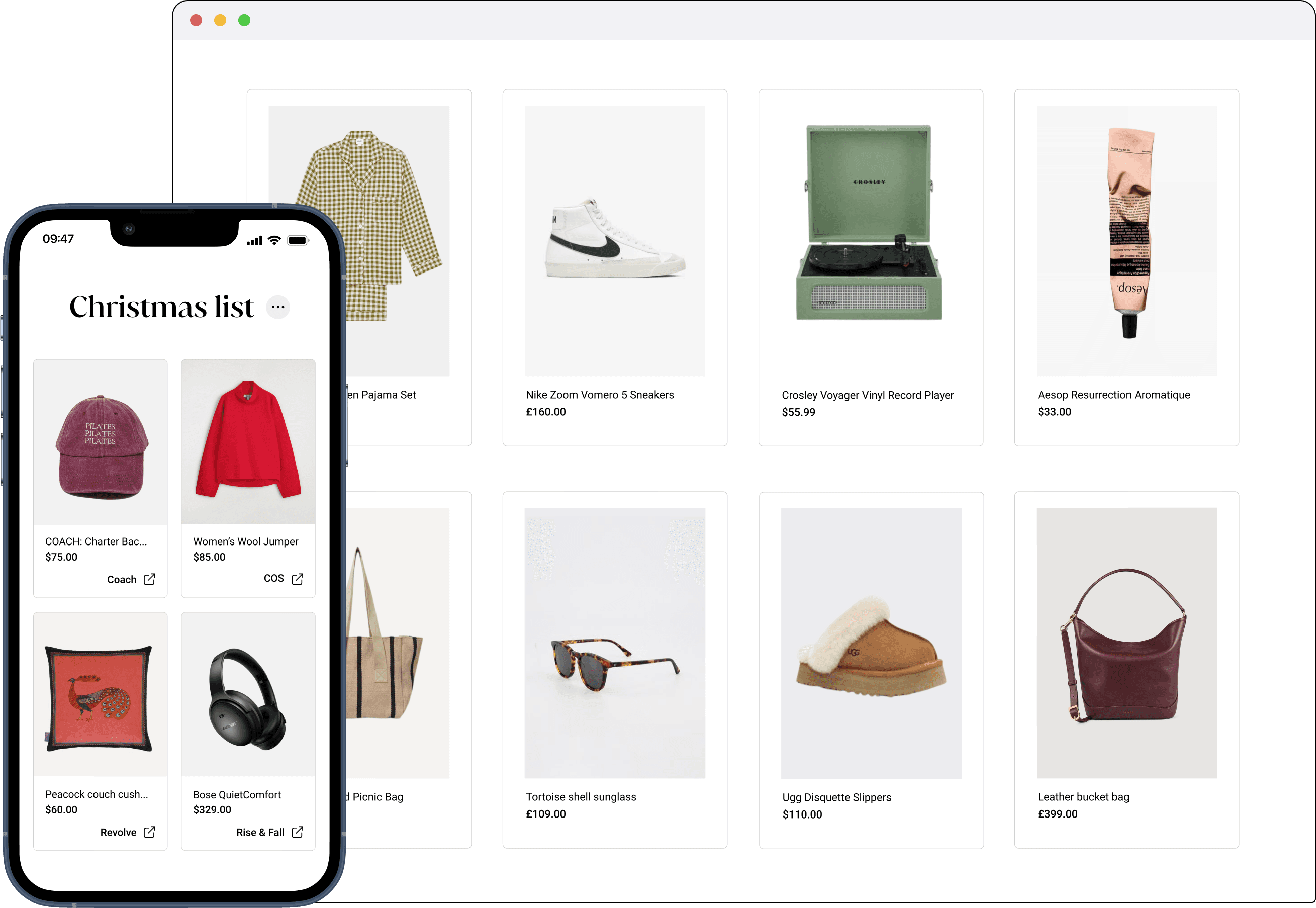This screenshot has width=1316, height=908.
Task: Open the red wool jumper image
Action: (x=248, y=441)
